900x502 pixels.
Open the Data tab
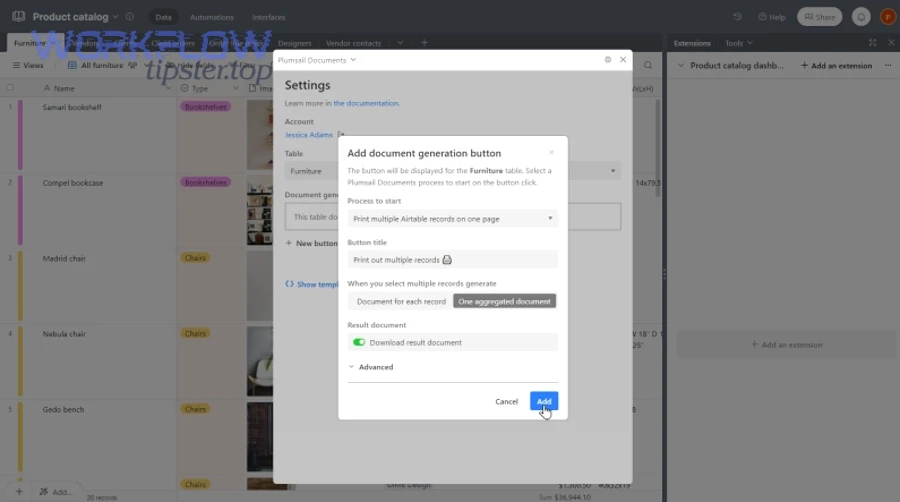pos(163,17)
